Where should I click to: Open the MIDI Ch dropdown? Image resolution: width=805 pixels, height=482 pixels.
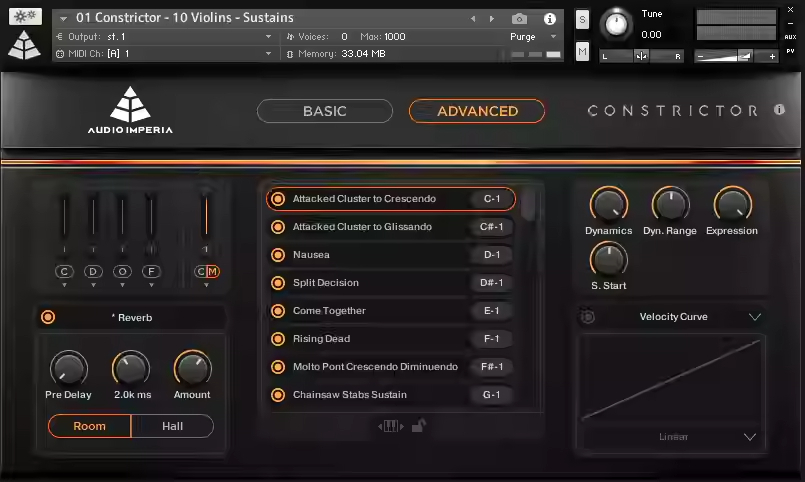coord(268,53)
